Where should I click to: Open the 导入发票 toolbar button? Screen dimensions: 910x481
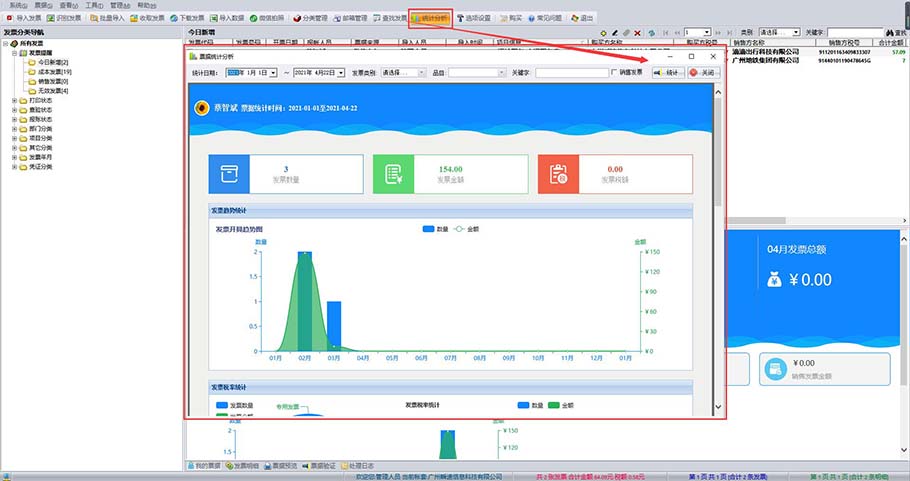(23, 18)
